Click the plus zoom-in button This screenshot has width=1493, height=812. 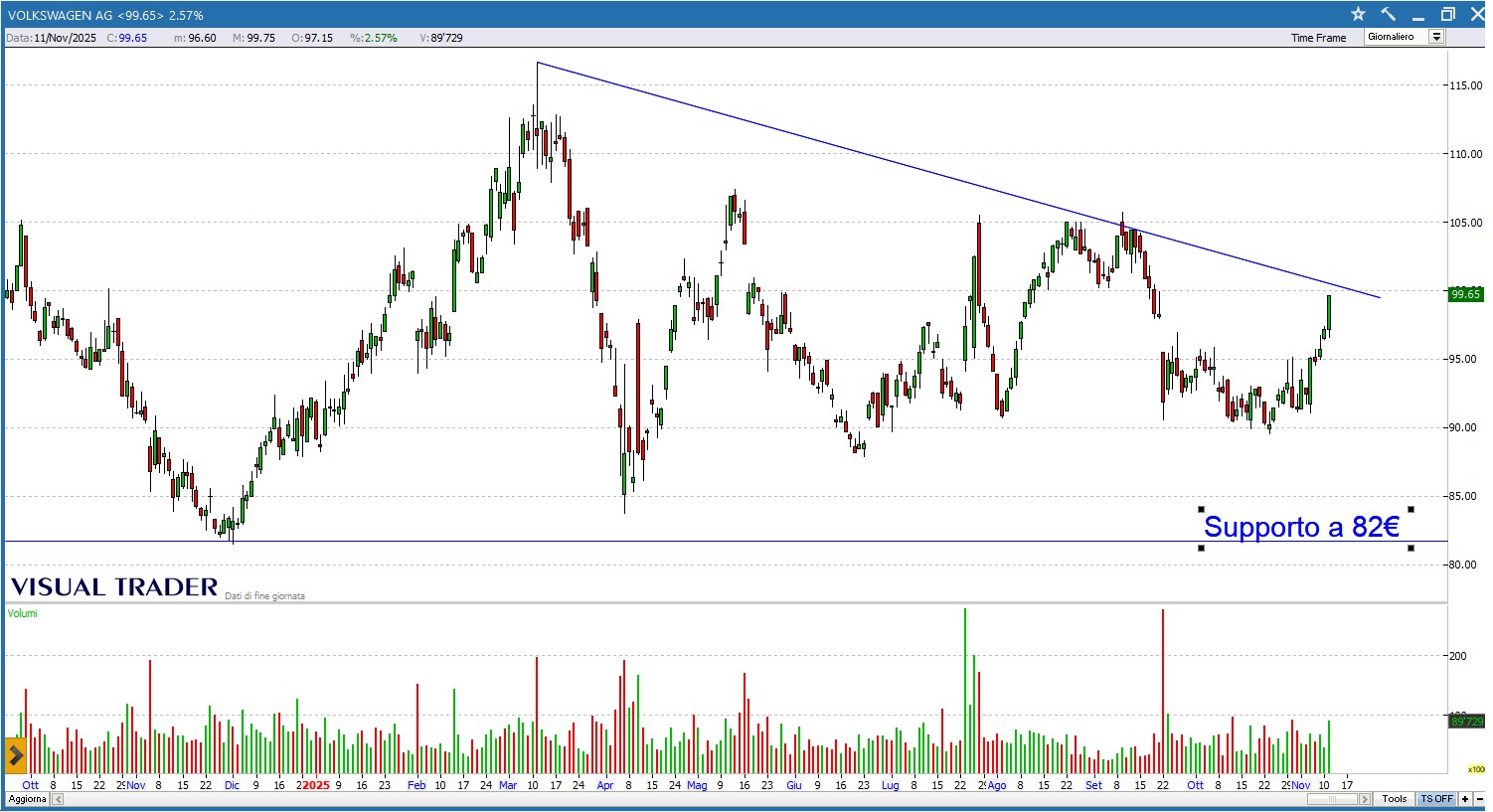tap(1464, 799)
